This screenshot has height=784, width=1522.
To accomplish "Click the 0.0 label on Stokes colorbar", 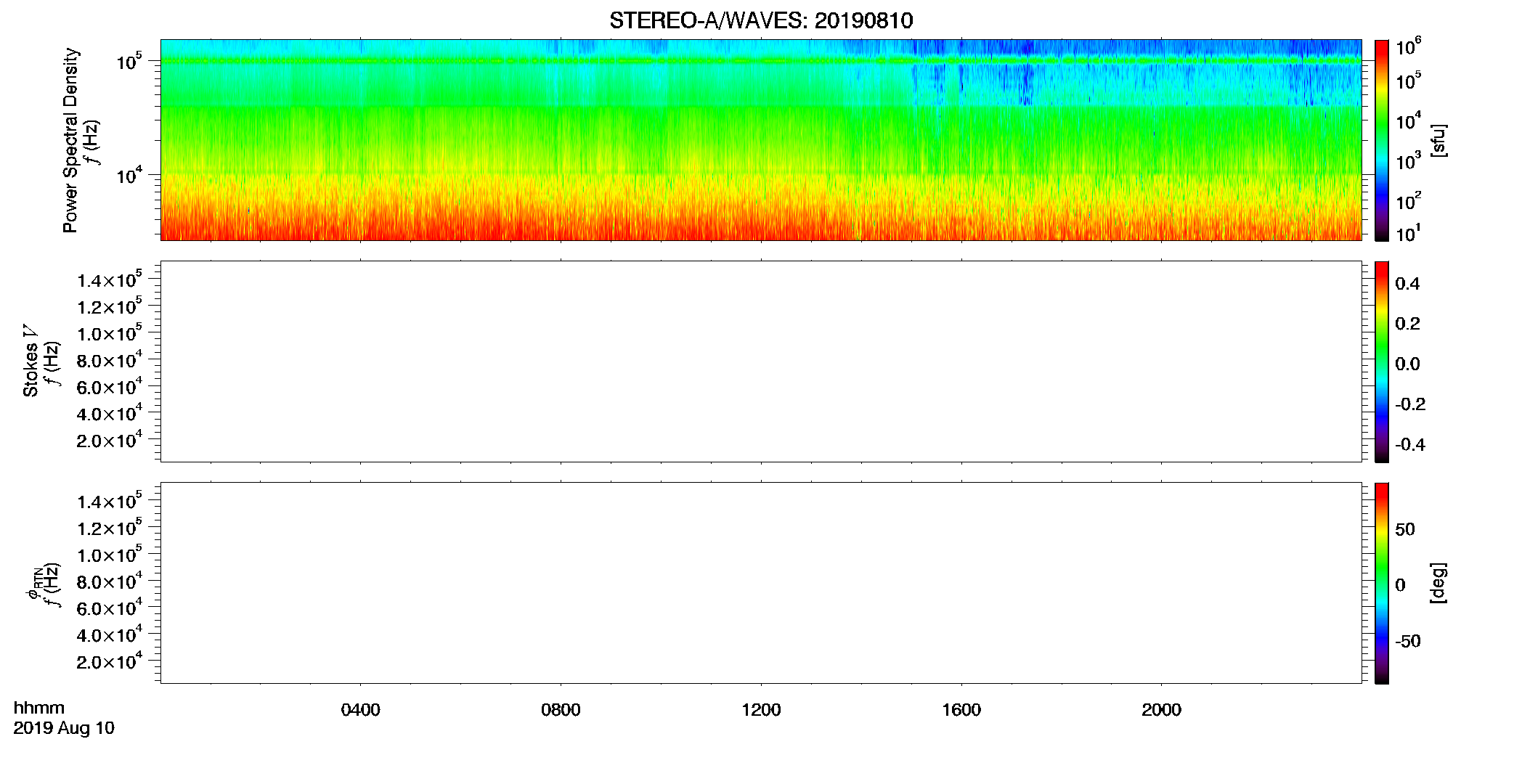I will [x=1407, y=364].
